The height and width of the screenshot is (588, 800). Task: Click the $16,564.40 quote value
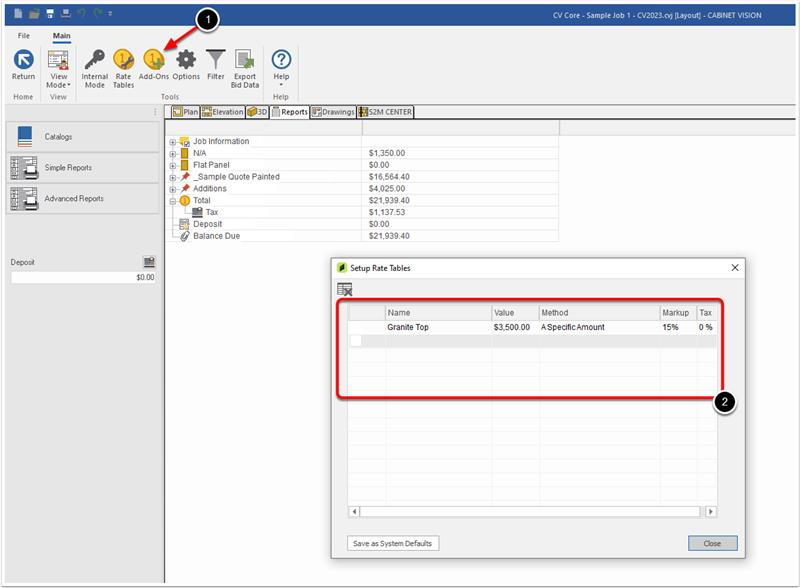[x=389, y=177]
